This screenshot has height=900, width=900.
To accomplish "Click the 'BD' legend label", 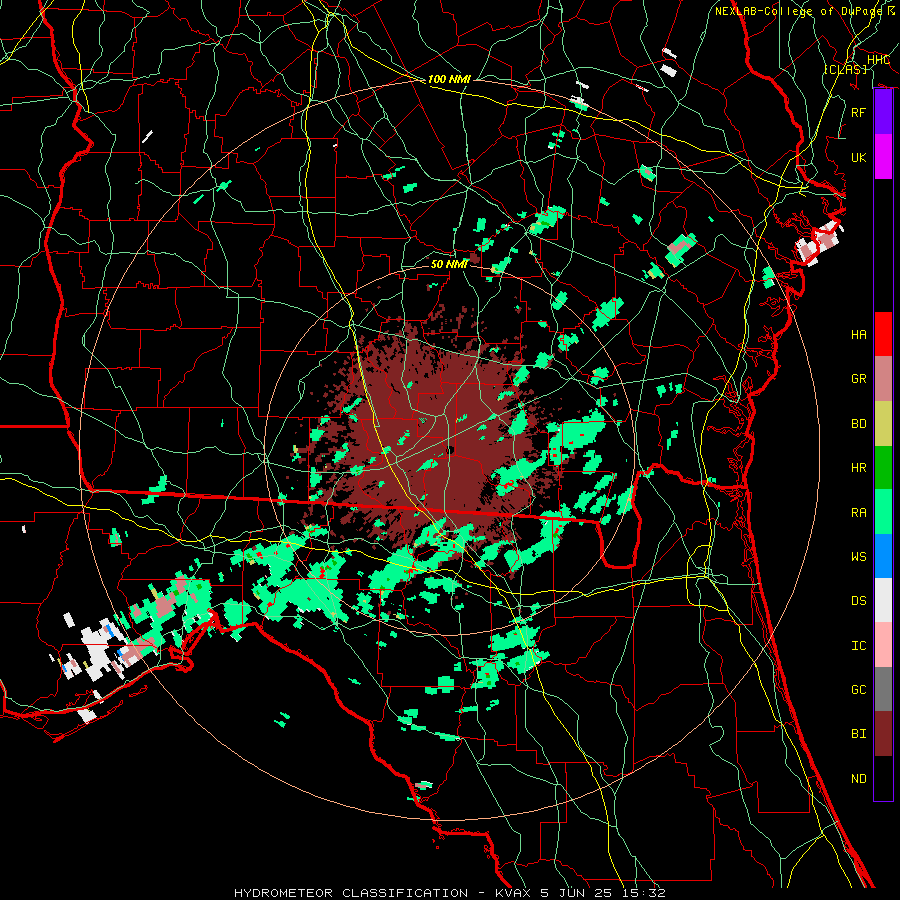I will (858, 424).
